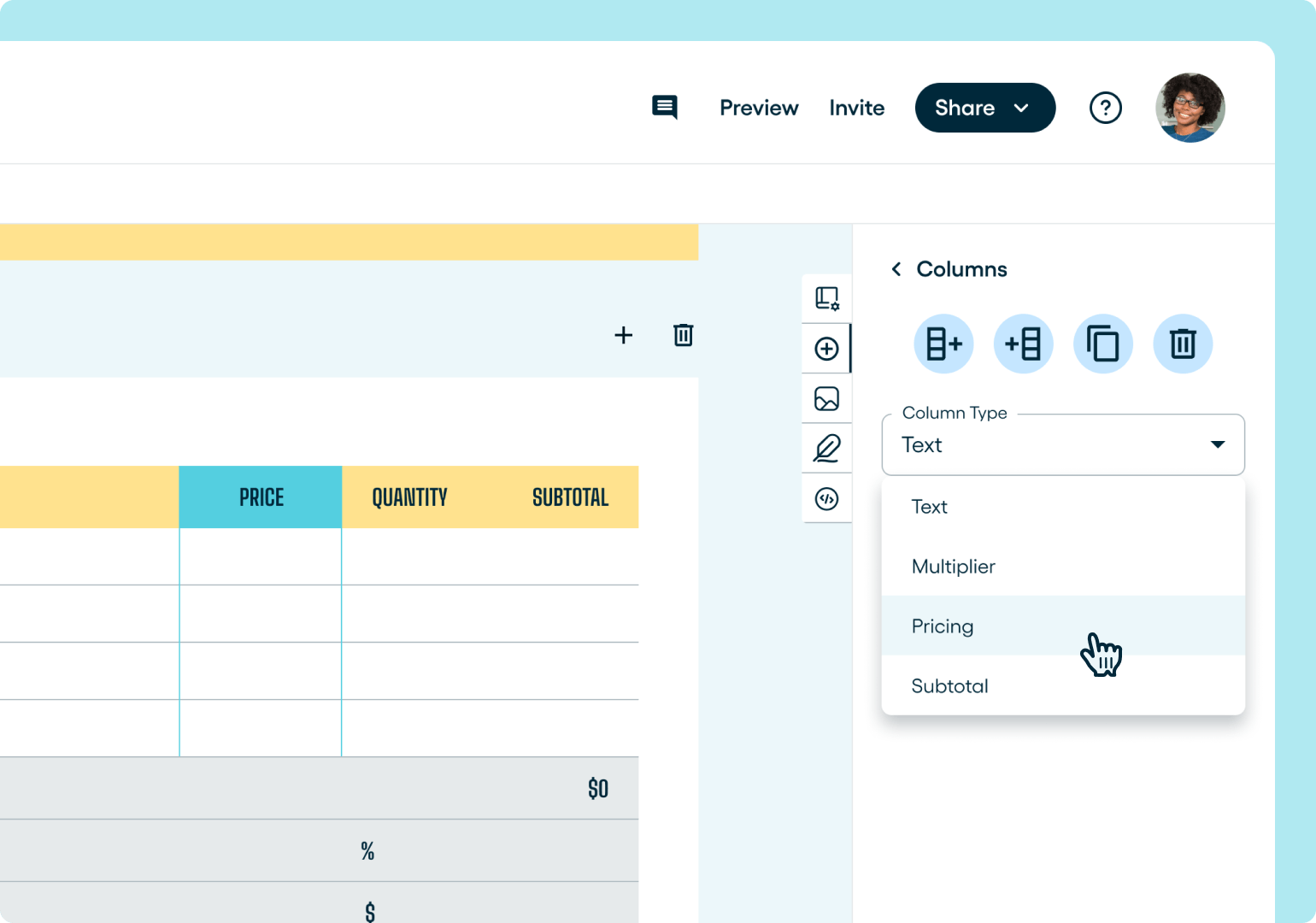Delete the selected column
Screen dimensions: 1316x923
click(x=1182, y=344)
